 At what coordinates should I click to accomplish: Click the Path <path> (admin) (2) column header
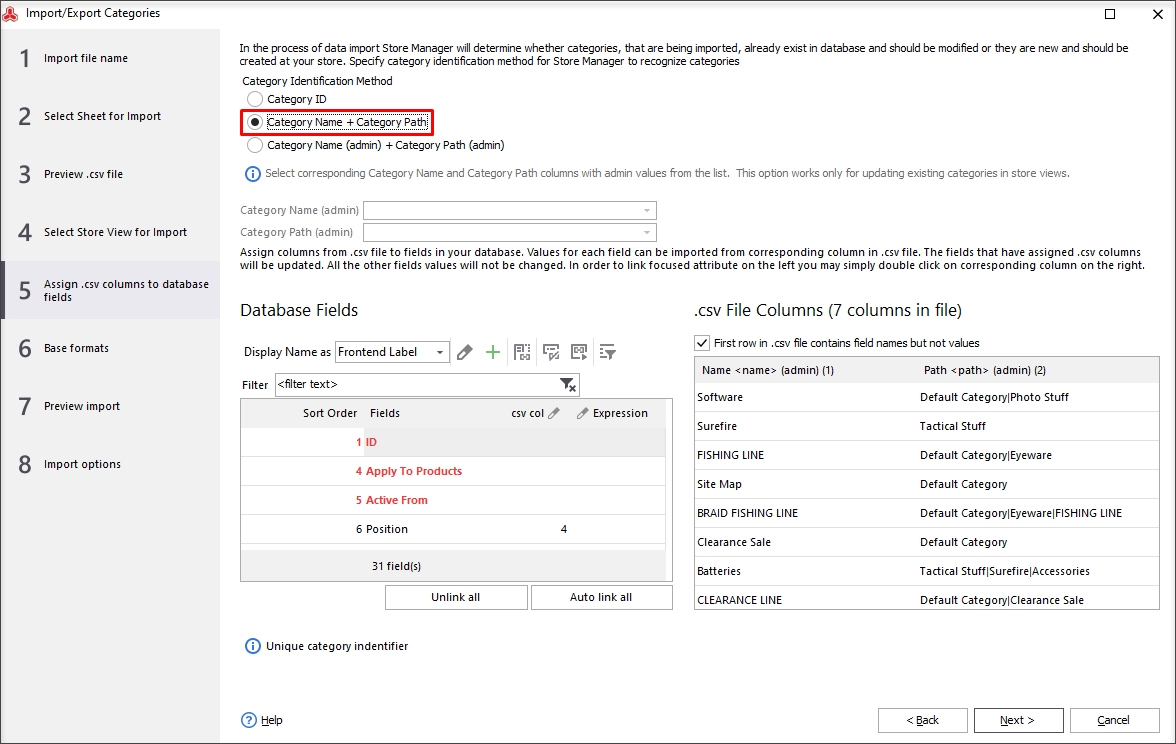click(x=985, y=370)
